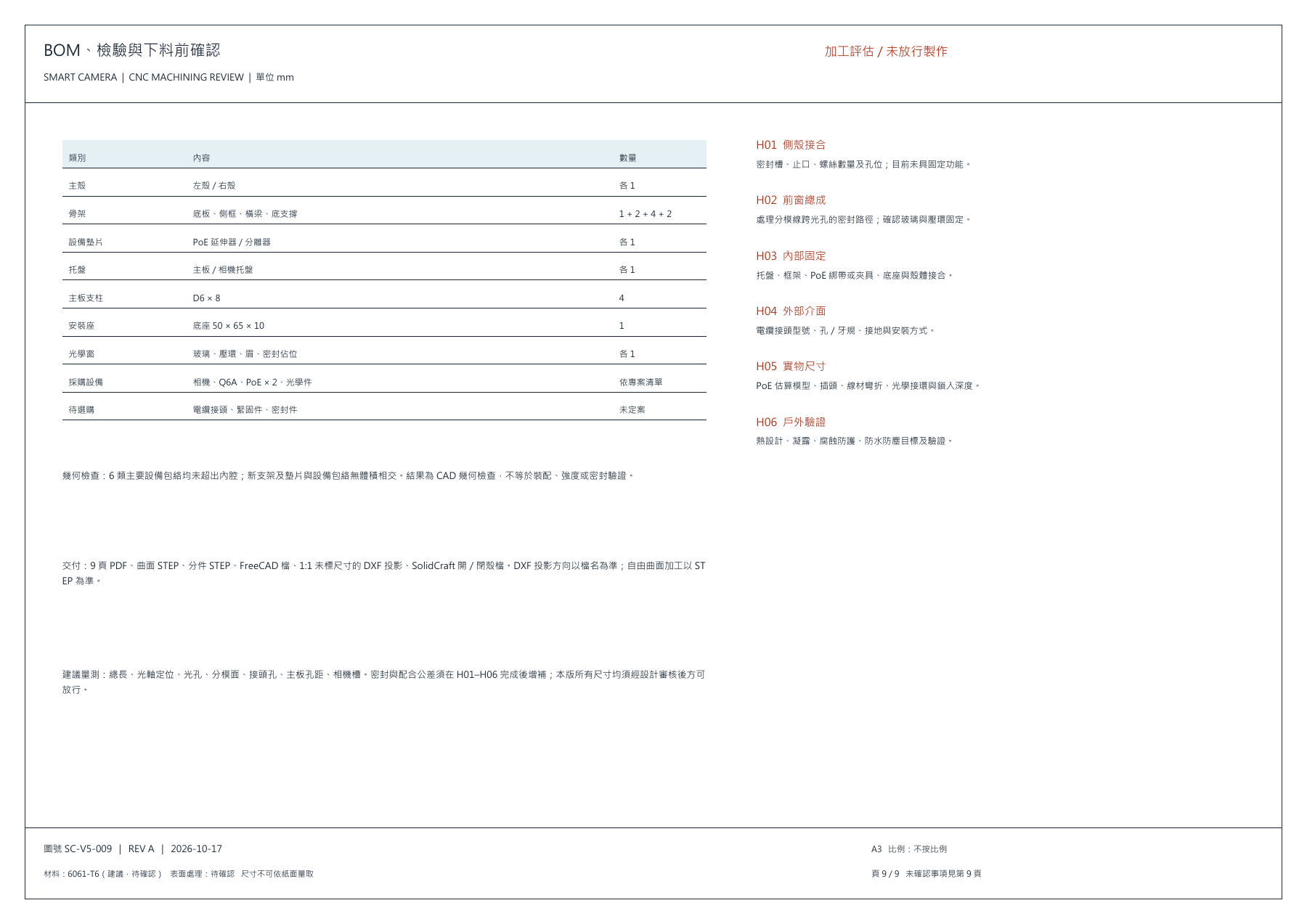This screenshot has width=1307, height=924.
Task: Select the '主殼' table cell
Action: pyautogui.click(x=77, y=185)
